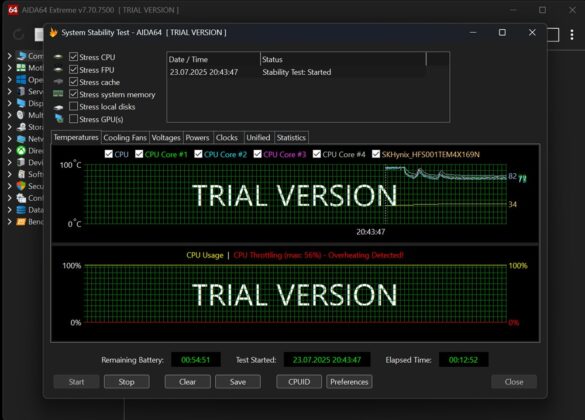This screenshot has height=420, width=585.
Task: Click the AIDA64 red 64 logo icon
Action: pos(13,10)
